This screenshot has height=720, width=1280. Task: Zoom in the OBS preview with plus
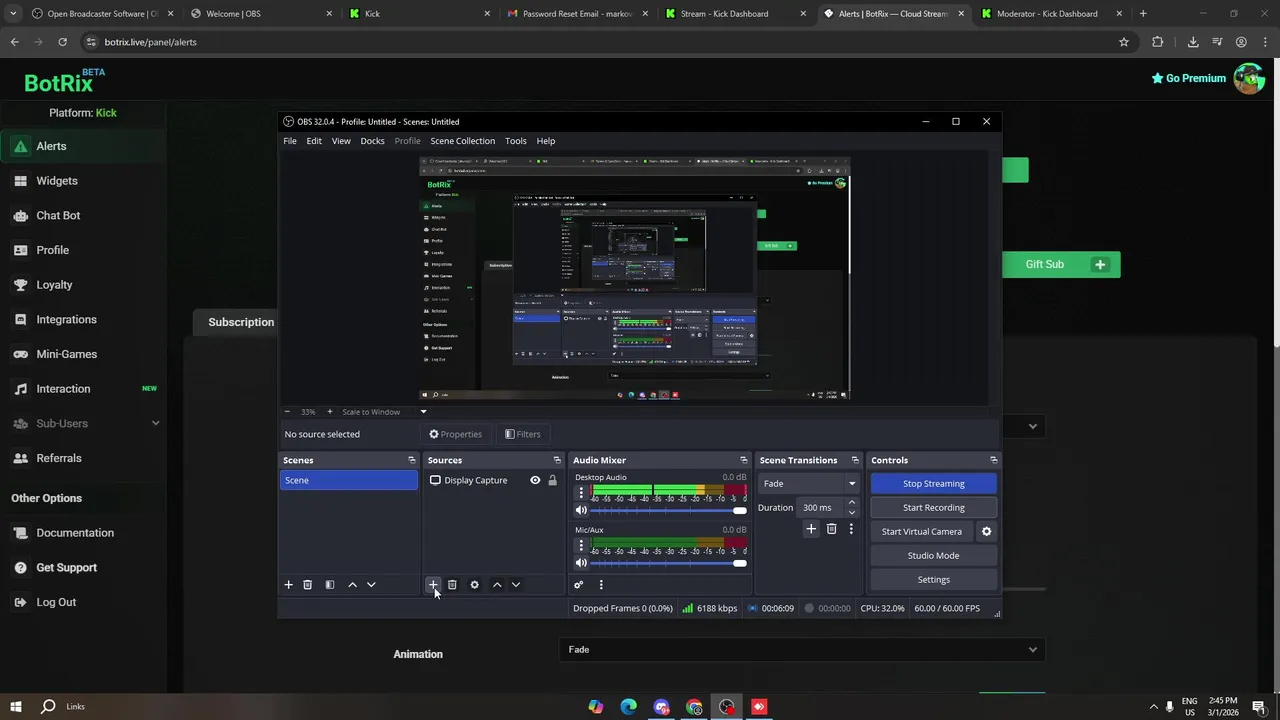[330, 412]
